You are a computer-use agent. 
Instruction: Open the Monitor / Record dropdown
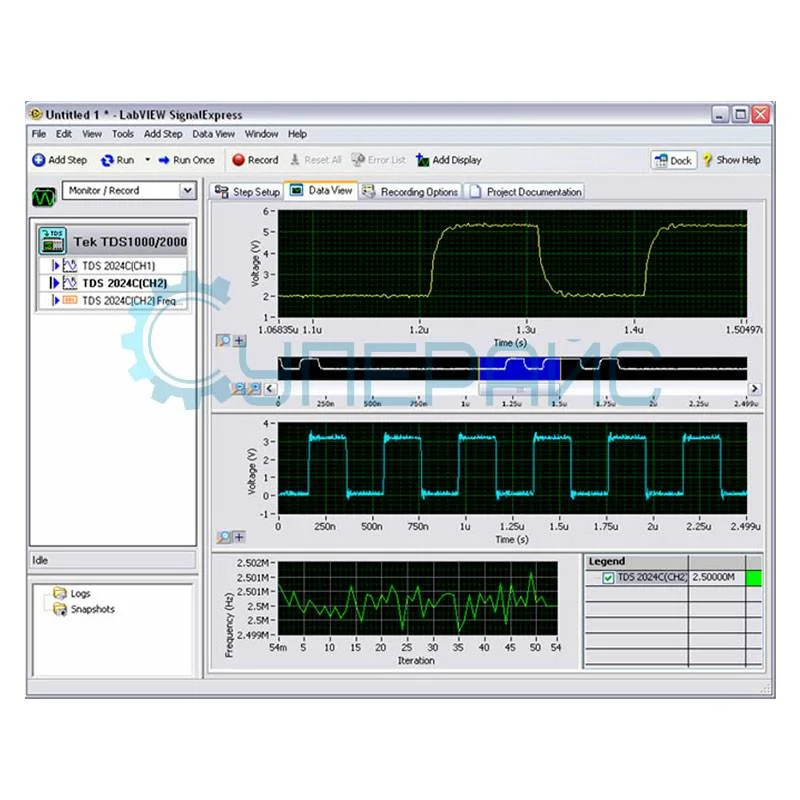186,190
